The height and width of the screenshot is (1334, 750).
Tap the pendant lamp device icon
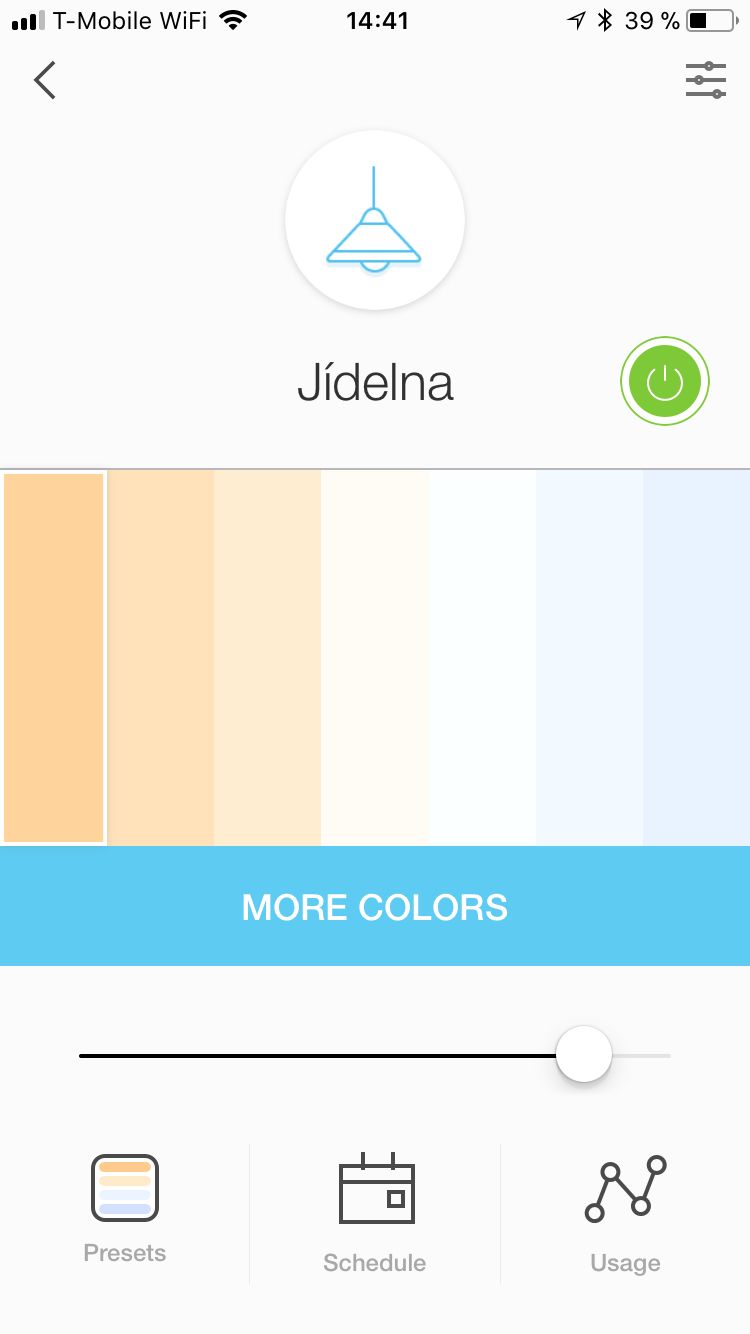click(375, 220)
